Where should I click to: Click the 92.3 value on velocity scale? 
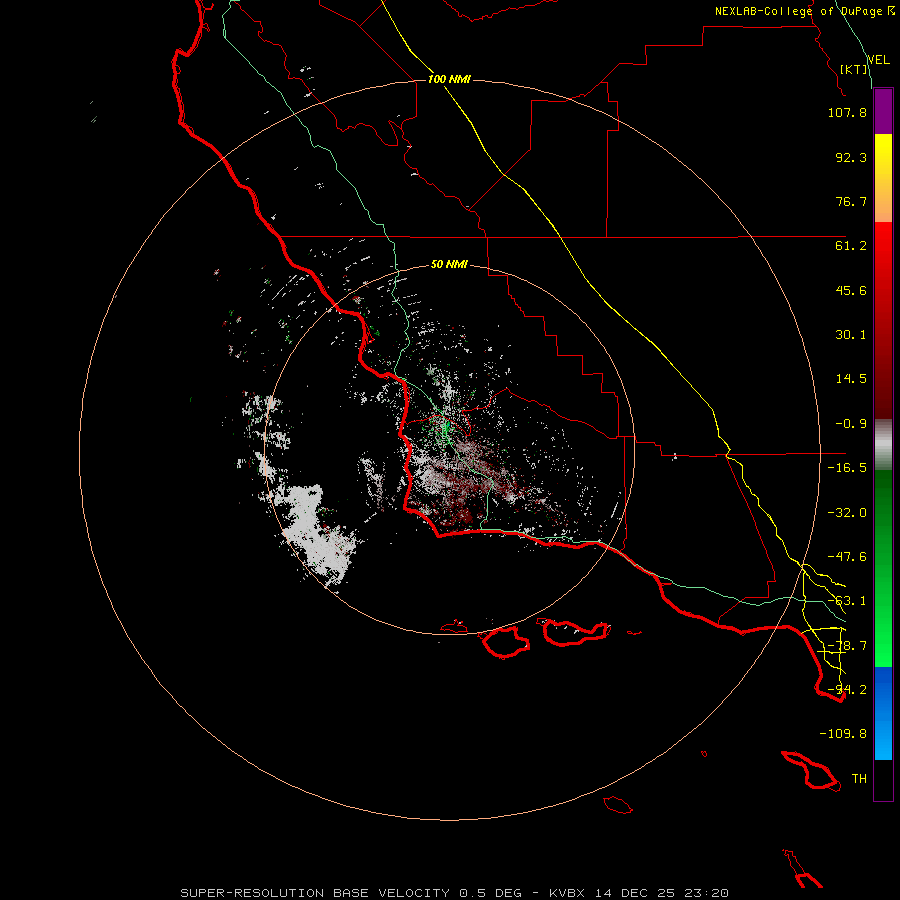pos(851,157)
